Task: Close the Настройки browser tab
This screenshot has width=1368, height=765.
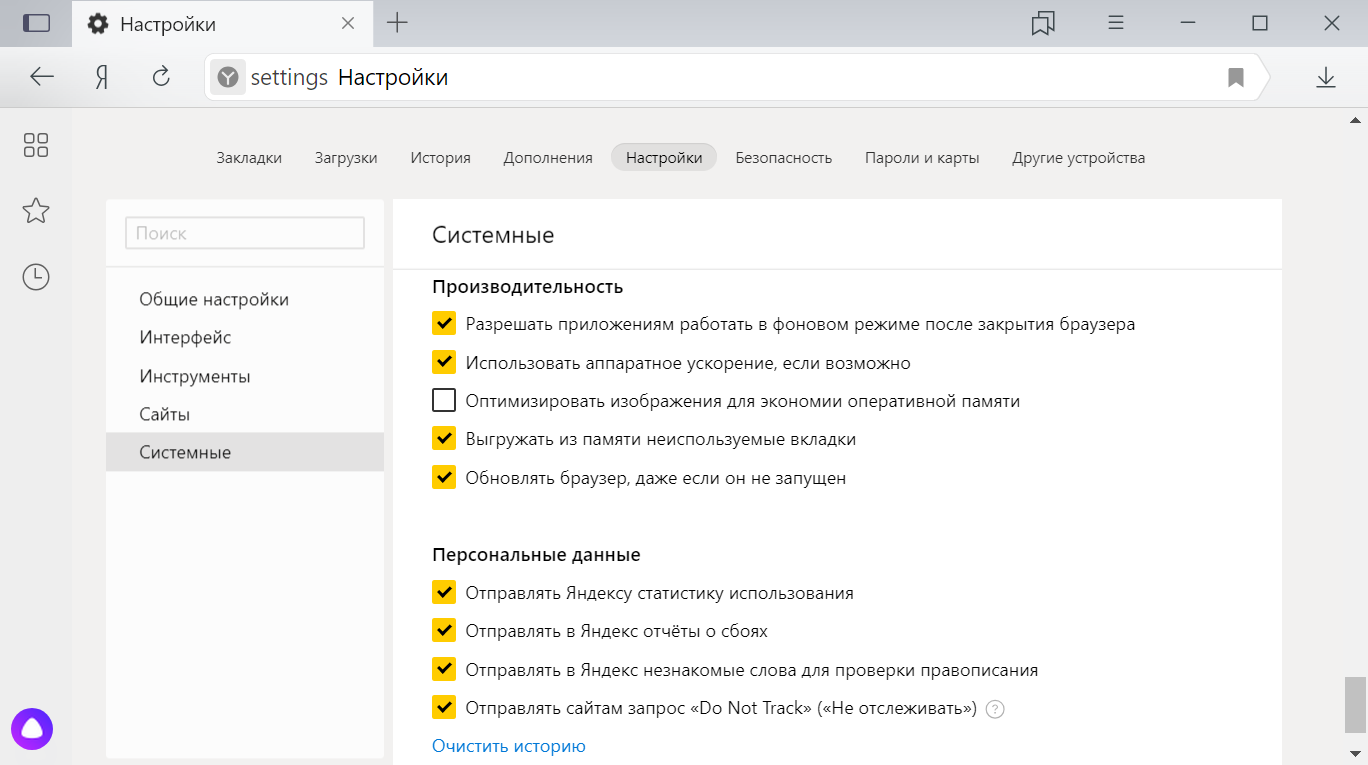Action: point(348,23)
